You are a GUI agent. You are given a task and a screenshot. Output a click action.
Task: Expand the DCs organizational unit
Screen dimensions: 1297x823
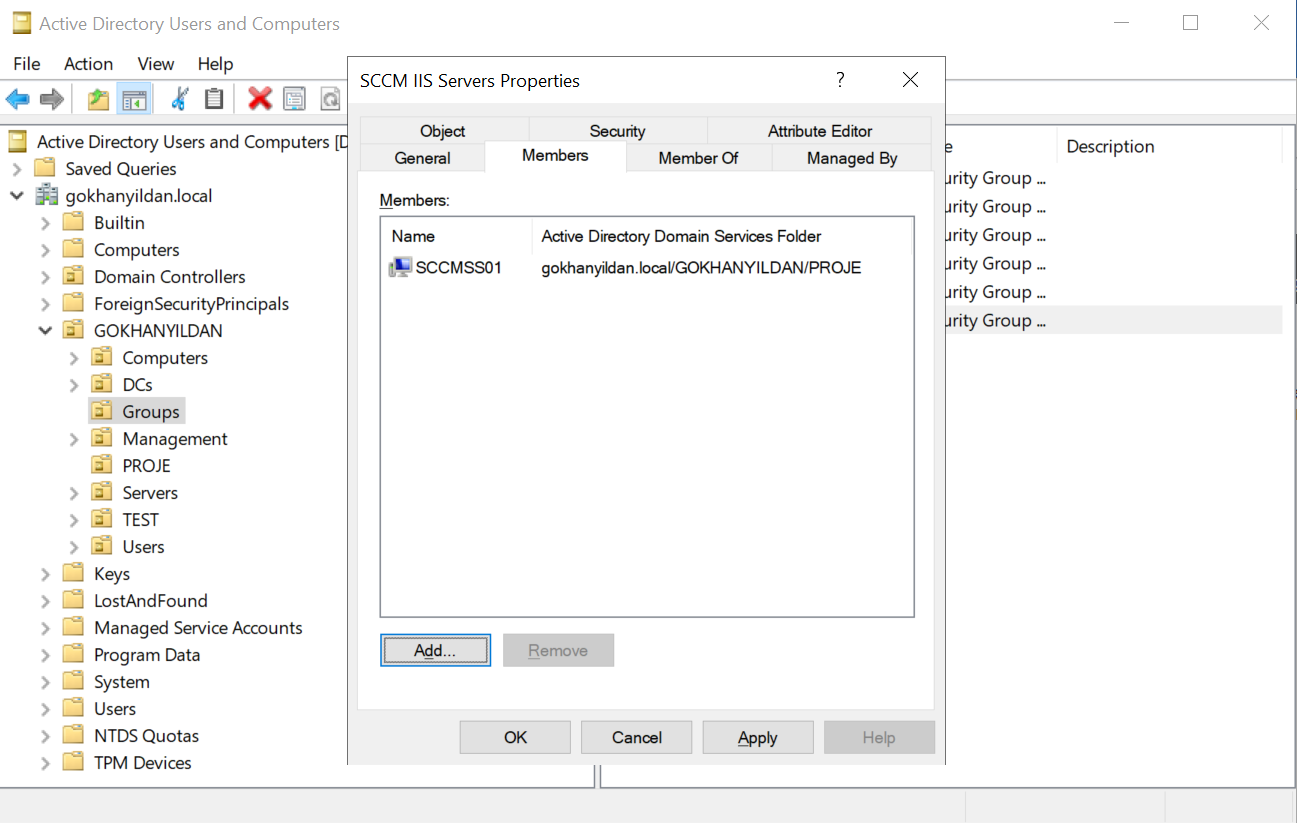tap(73, 385)
